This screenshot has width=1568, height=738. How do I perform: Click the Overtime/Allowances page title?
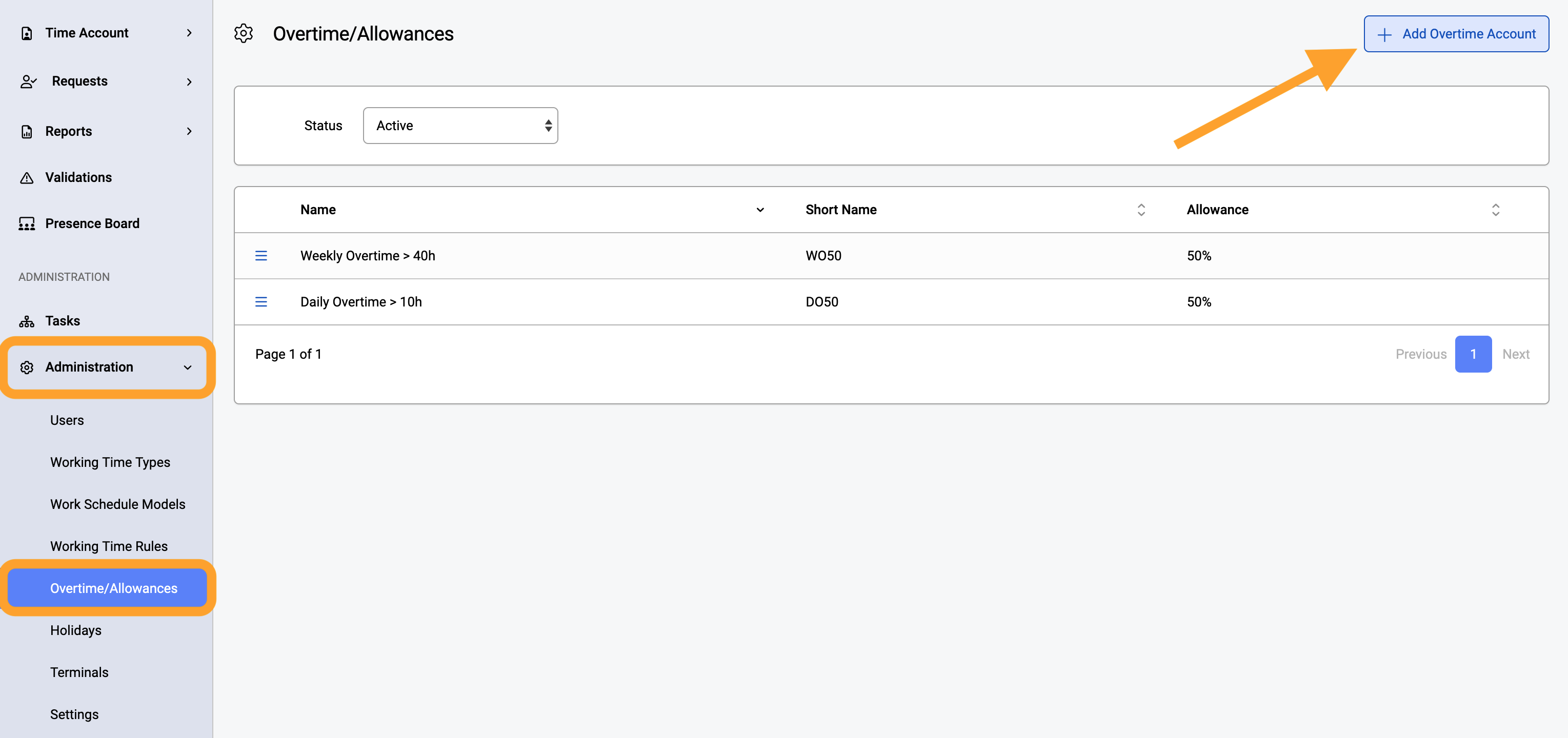point(364,34)
